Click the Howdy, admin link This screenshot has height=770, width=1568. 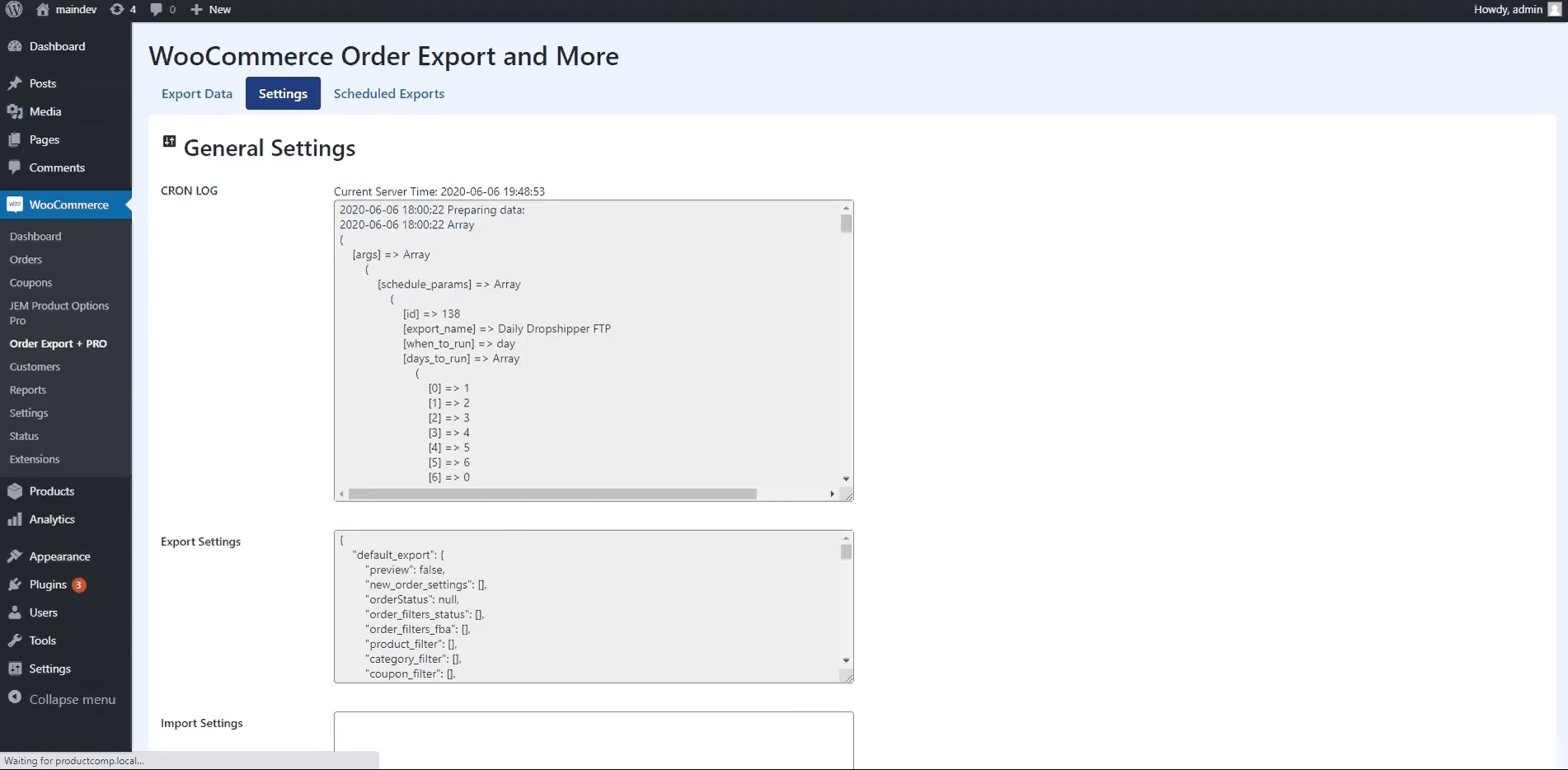tap(1508, 9)
